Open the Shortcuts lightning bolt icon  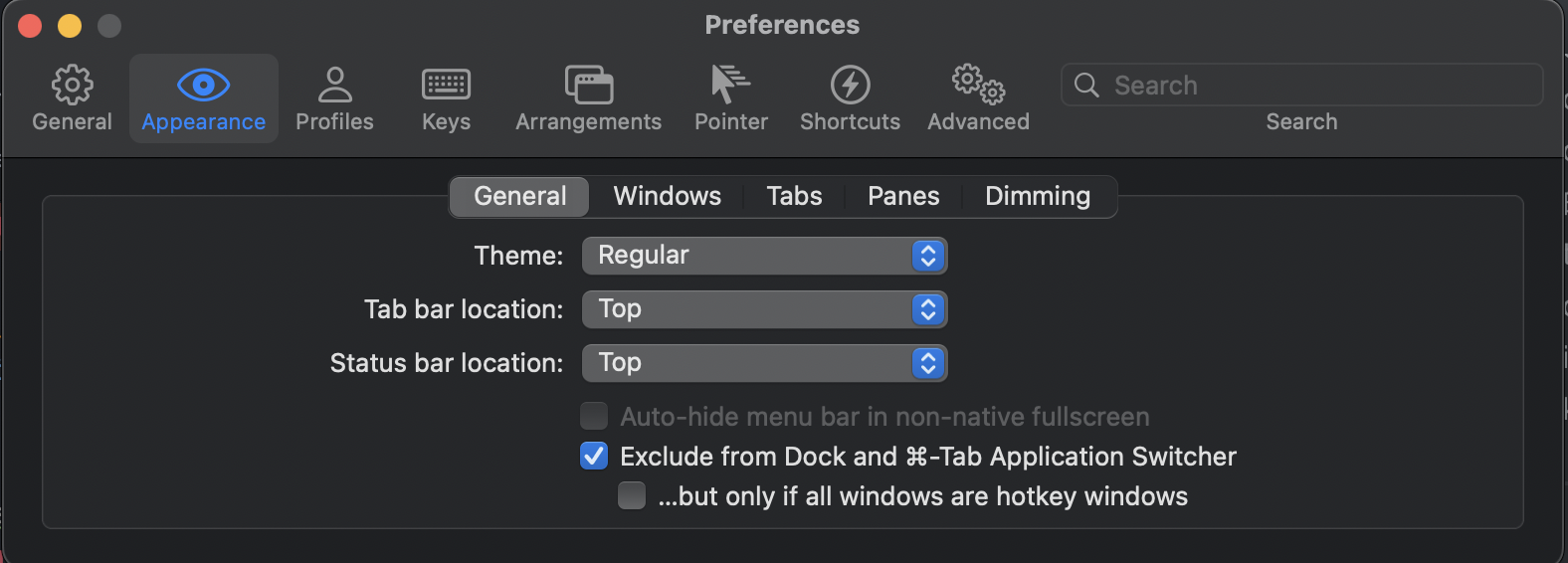coord(850,87)
